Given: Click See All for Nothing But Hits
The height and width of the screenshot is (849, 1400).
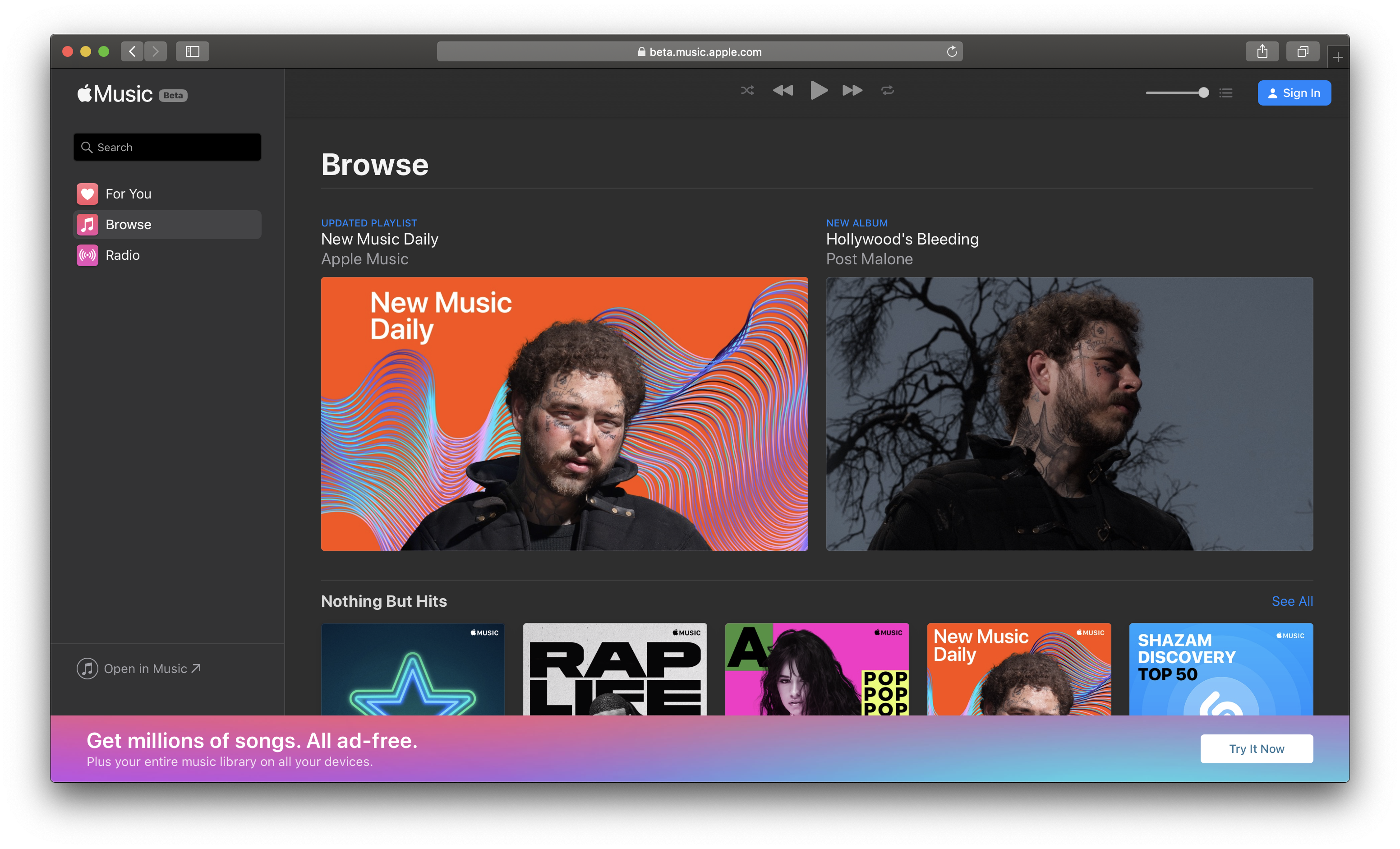Looking at the screenshot, I should [x=1291, y=601].
